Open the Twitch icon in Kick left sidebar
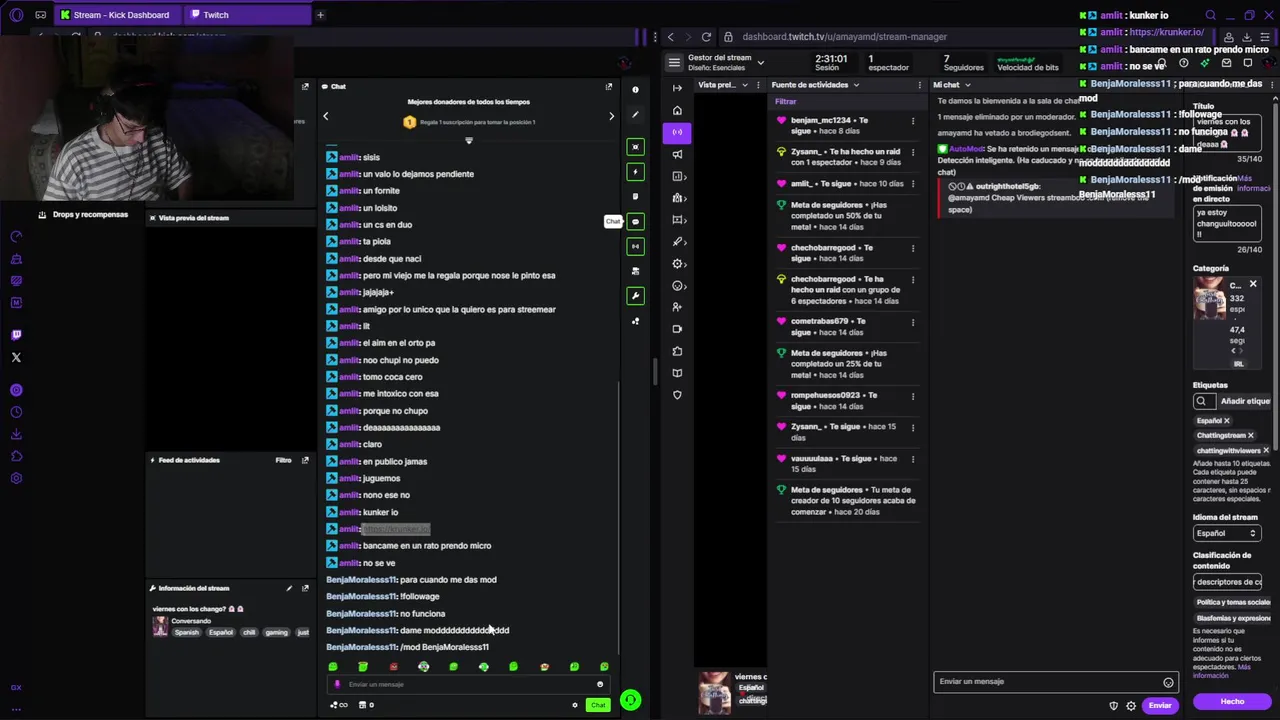This screenshot has height=720, width=1280. coord(16,335)
